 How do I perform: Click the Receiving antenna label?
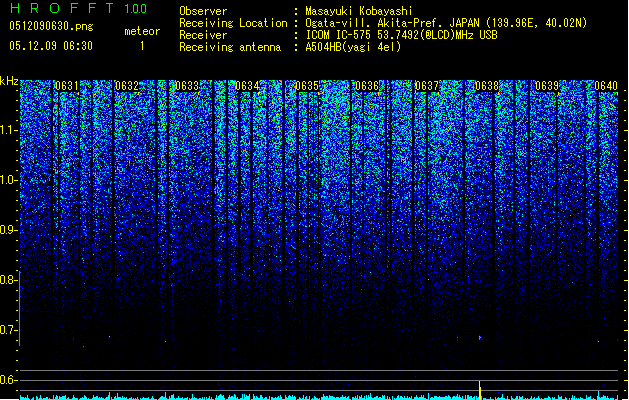(x=230, y=47)
